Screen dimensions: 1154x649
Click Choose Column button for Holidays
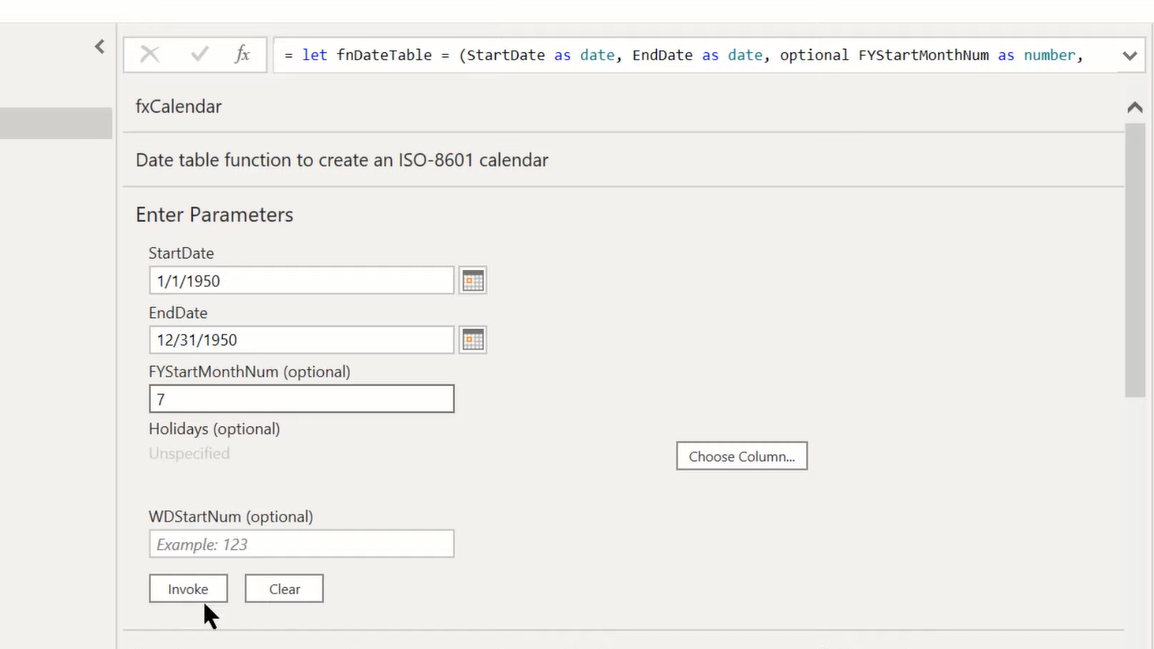[x=742, y=456]
